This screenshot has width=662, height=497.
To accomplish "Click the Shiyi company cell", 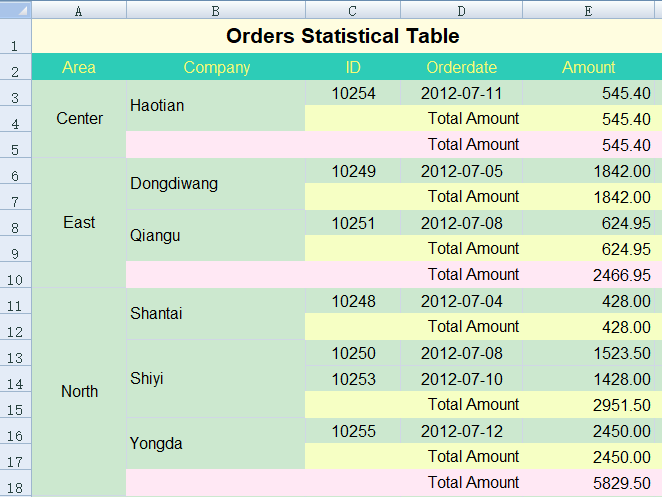I will point(216,378).
